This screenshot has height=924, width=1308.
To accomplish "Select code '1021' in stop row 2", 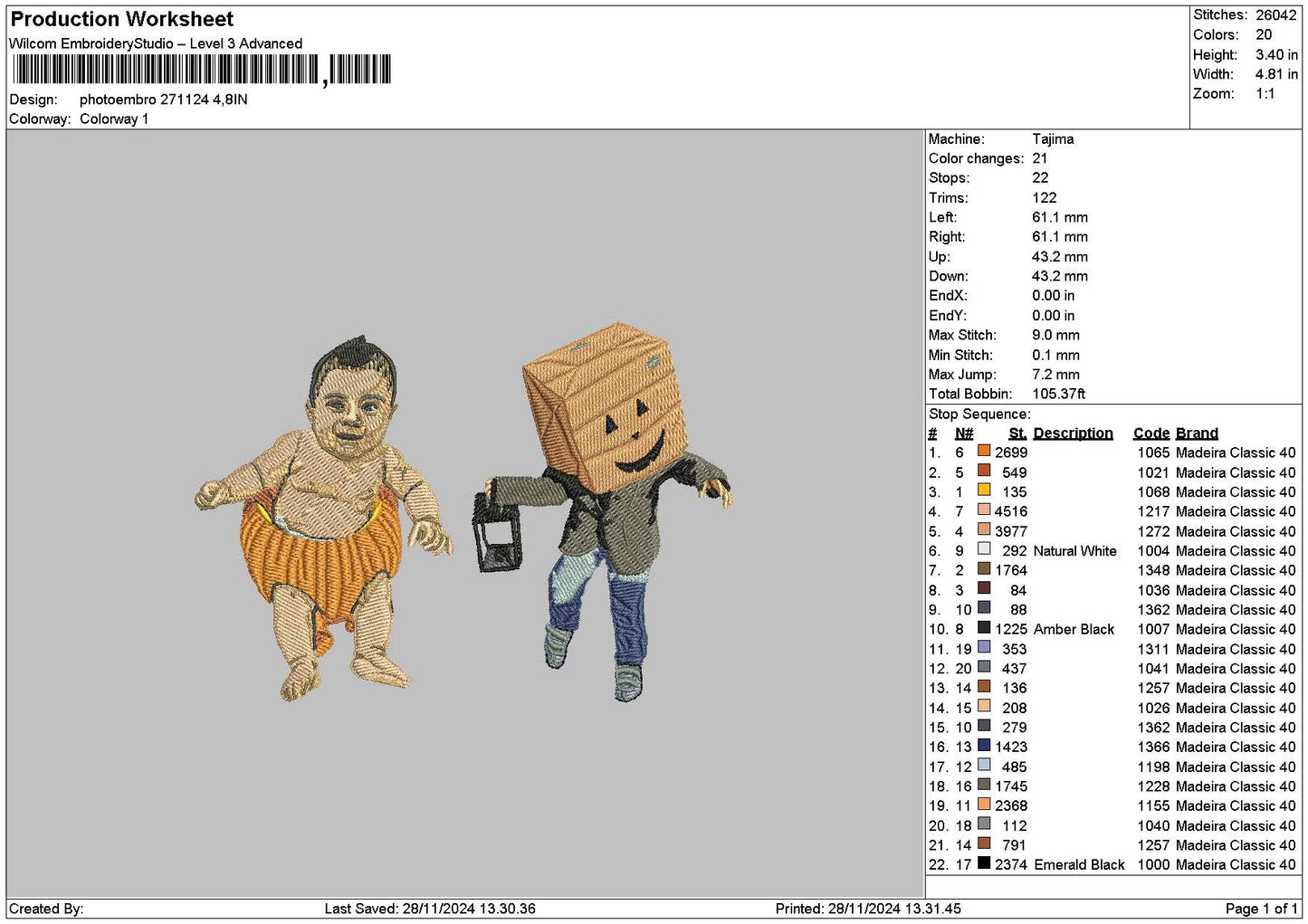I will 1153,472.
